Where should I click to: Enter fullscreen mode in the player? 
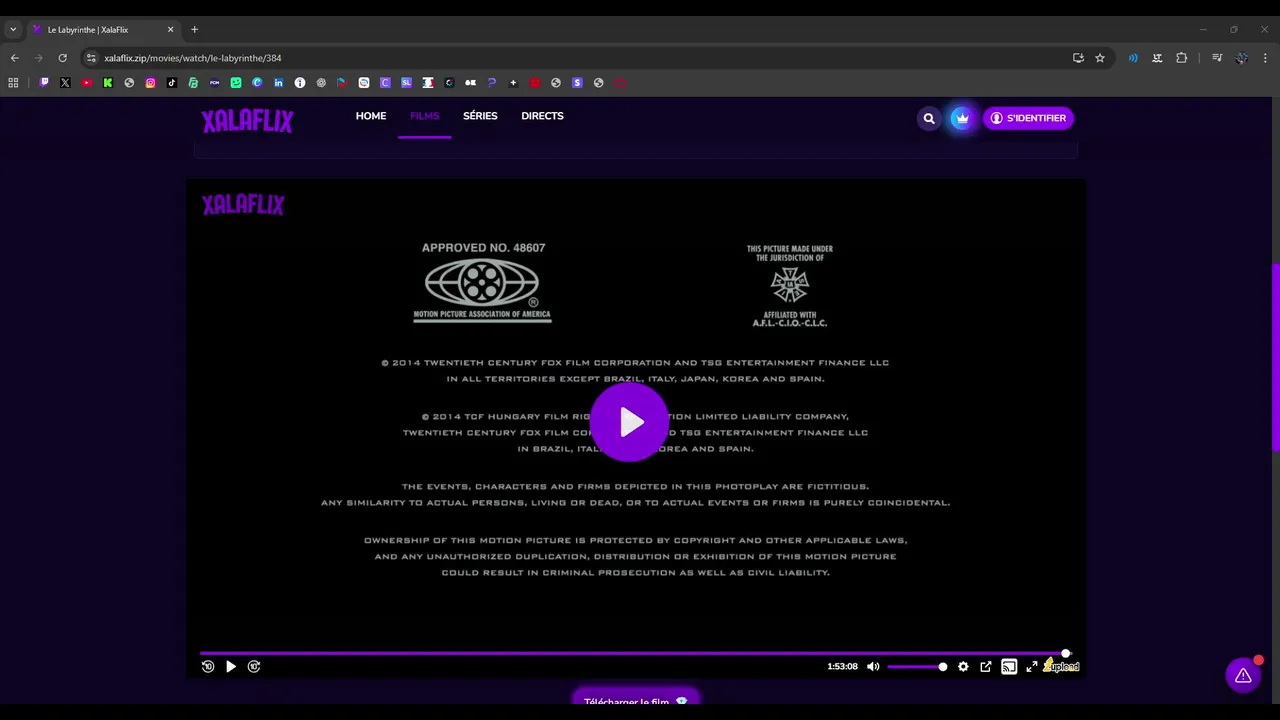1032,666
